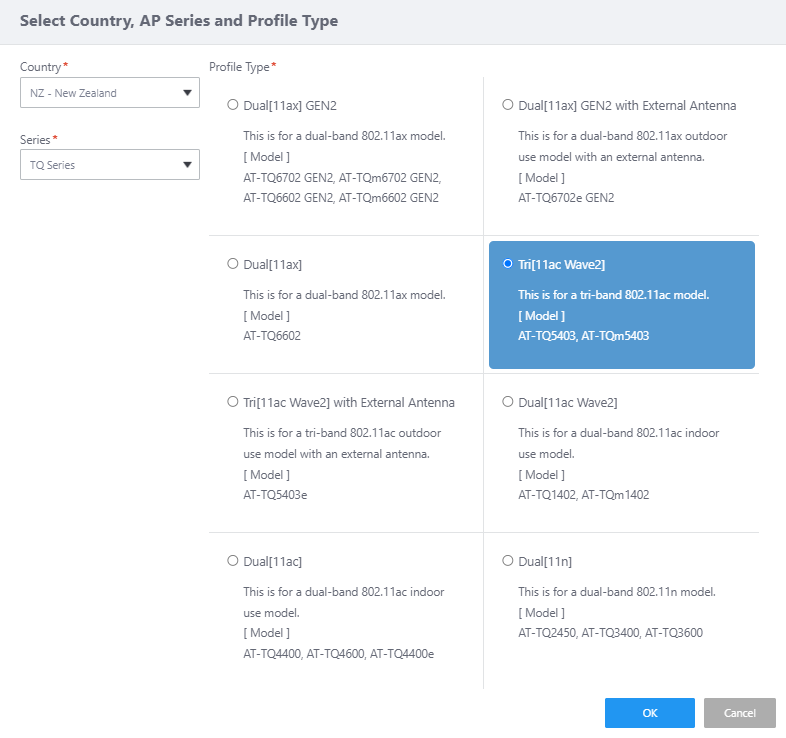This screenshot has width=786, height=738.
Task: Choose Dual[11ax] GEN2 with External Antenna option
Action: click(508, 105)
